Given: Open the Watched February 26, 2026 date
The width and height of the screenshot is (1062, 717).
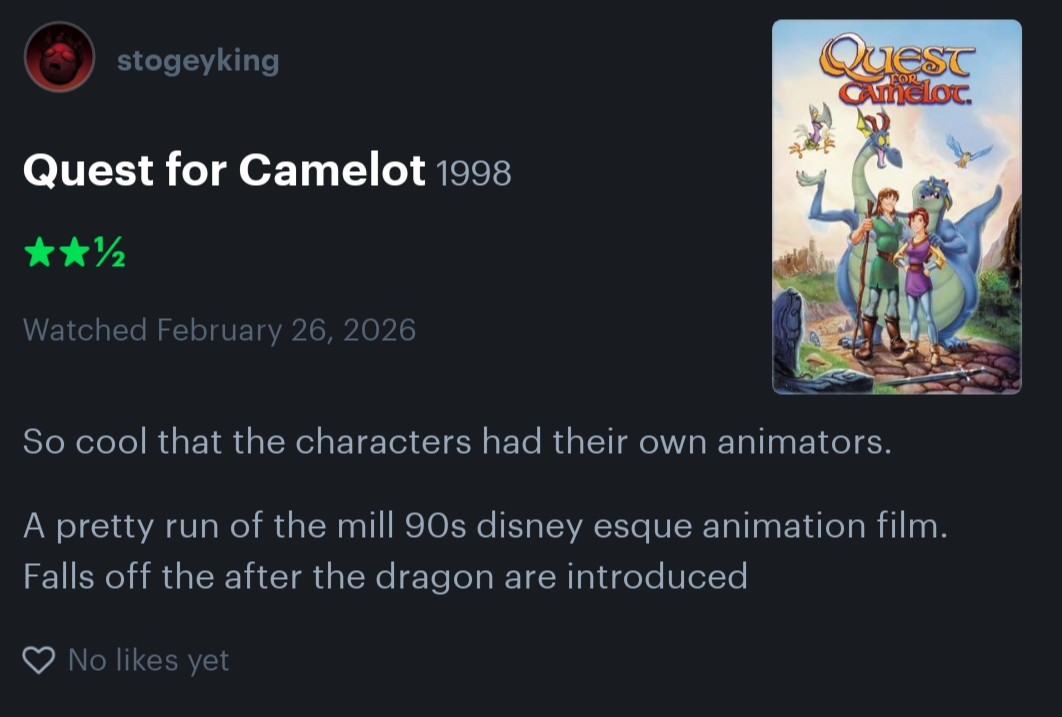Looking at the screenshot, I should (219, 330).
